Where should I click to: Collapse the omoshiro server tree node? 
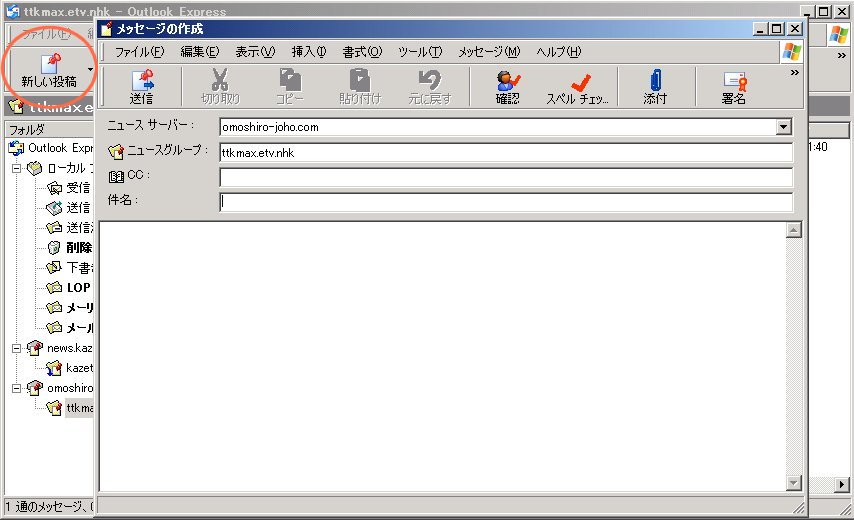pos(16,388)
